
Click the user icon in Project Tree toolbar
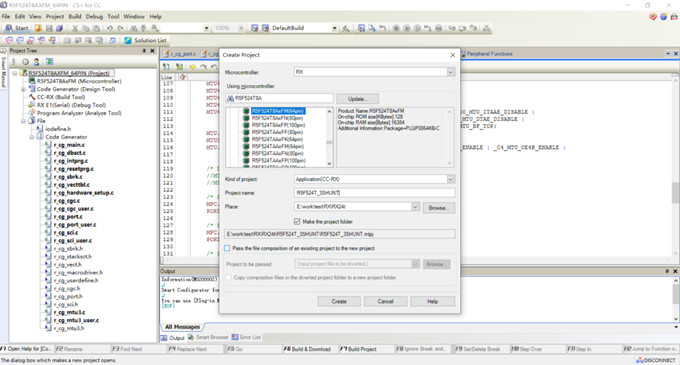[x=36, y=62]
